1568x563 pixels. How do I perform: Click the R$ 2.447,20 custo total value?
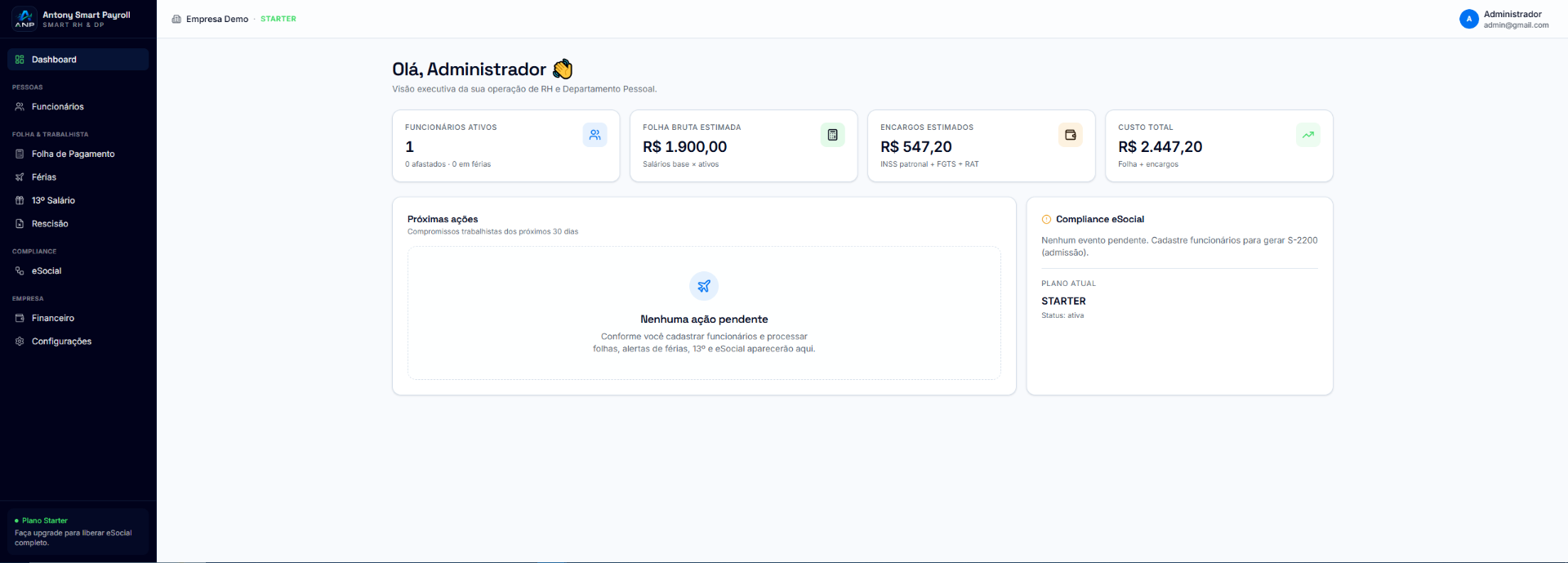pos(1160,147)
